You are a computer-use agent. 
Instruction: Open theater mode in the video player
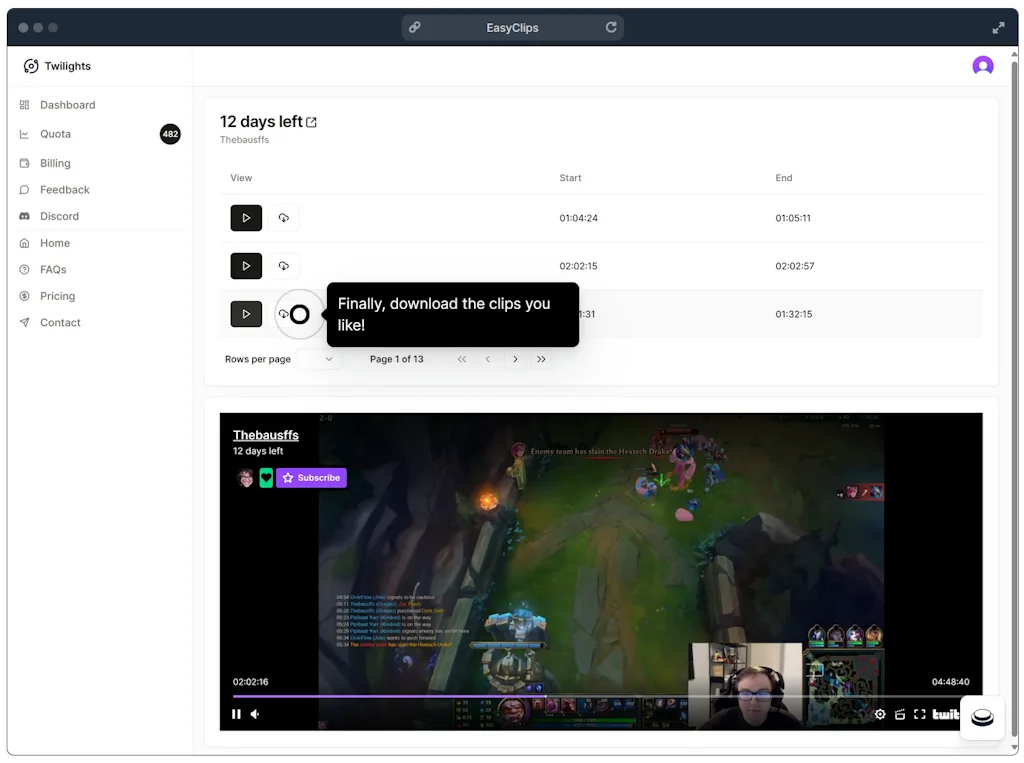coord(900,714)
